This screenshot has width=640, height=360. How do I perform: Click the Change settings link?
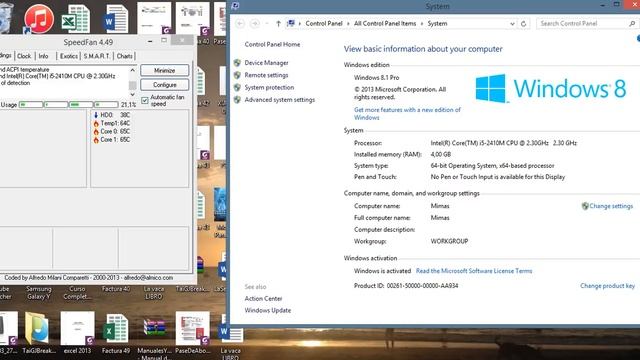tap(611, 206)
